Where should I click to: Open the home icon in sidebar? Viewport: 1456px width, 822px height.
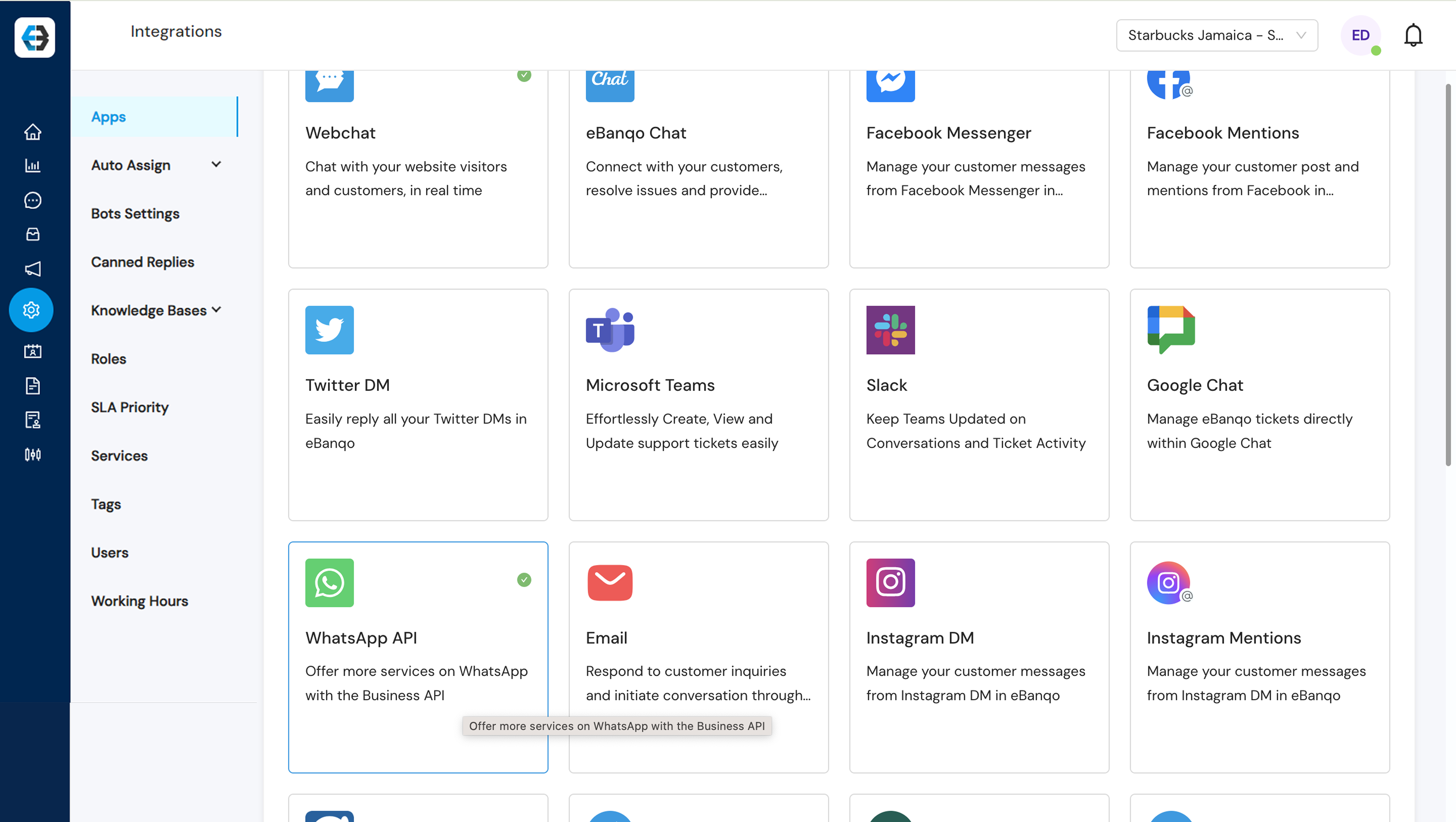(33, 132)
